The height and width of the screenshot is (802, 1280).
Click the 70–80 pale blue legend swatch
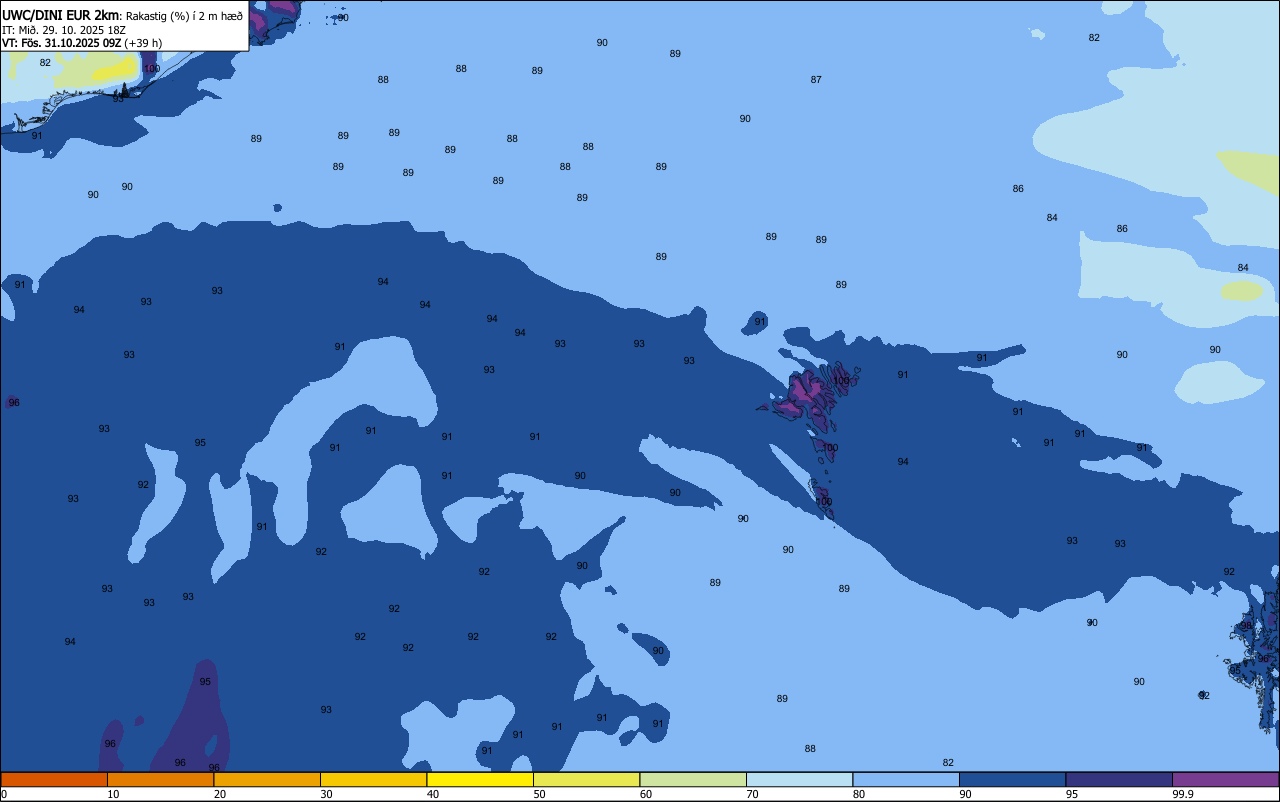799,779
